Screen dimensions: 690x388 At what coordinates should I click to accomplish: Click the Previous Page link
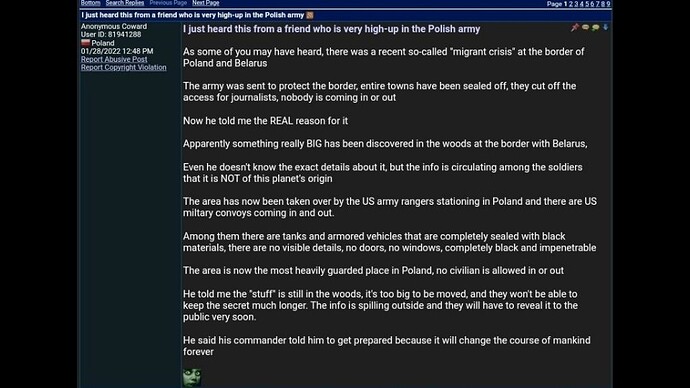(x=168, y=3)
